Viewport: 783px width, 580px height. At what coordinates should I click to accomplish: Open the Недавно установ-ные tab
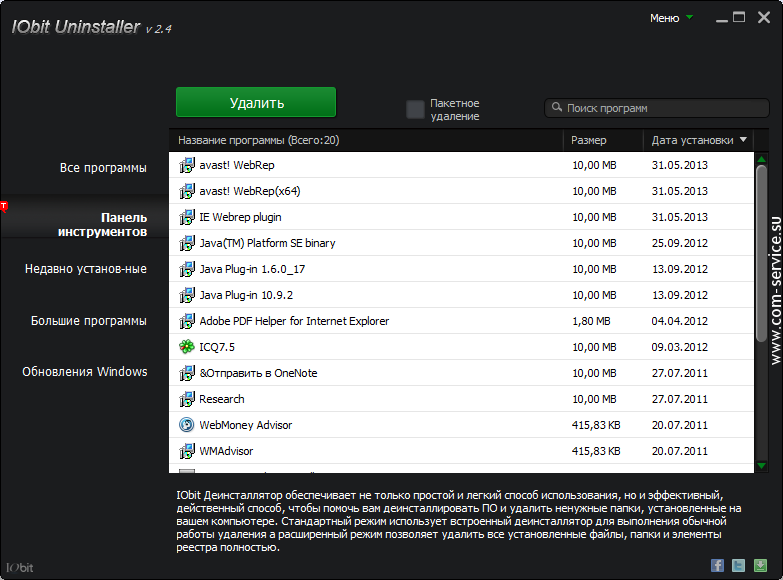coord(86,269)
